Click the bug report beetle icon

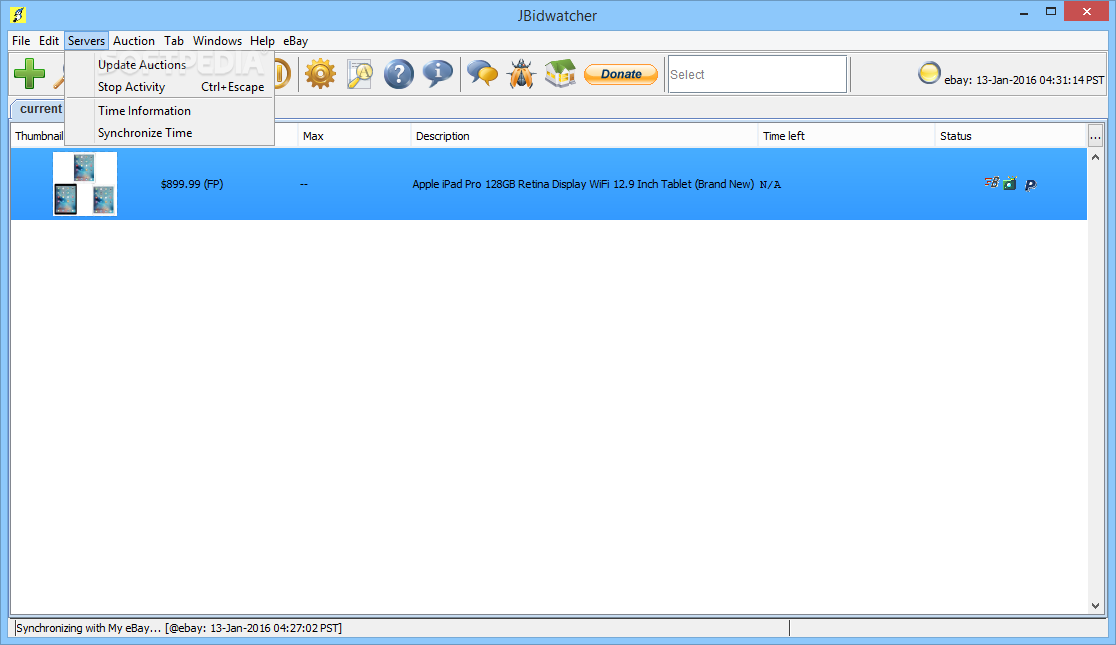pos(521,73)
